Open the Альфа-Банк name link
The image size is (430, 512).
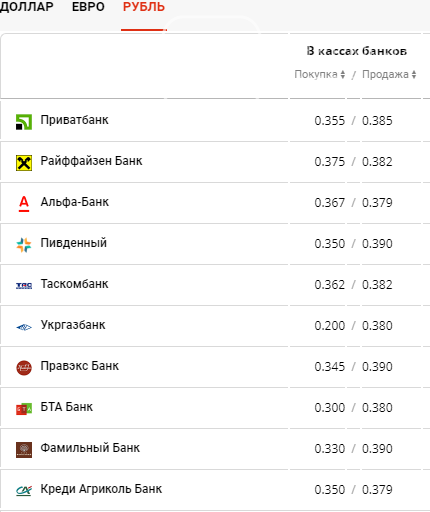(75, 202)
